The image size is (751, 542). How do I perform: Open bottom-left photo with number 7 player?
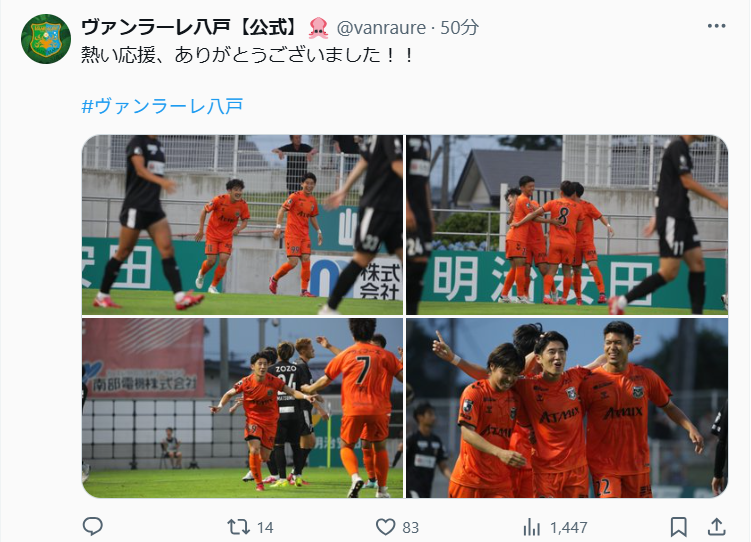coord(242,408)
